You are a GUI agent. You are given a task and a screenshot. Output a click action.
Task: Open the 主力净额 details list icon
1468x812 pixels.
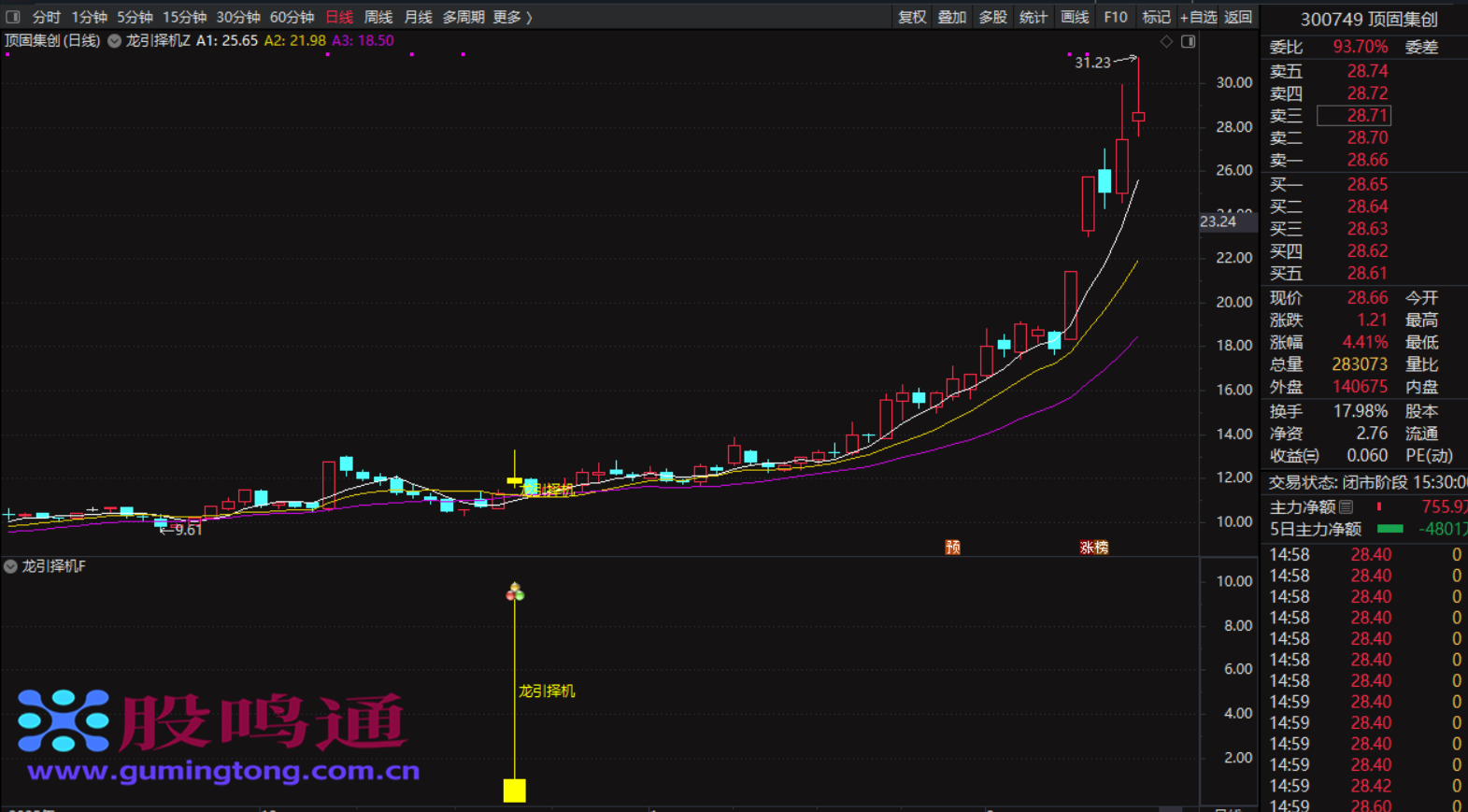pos(1346,507)
